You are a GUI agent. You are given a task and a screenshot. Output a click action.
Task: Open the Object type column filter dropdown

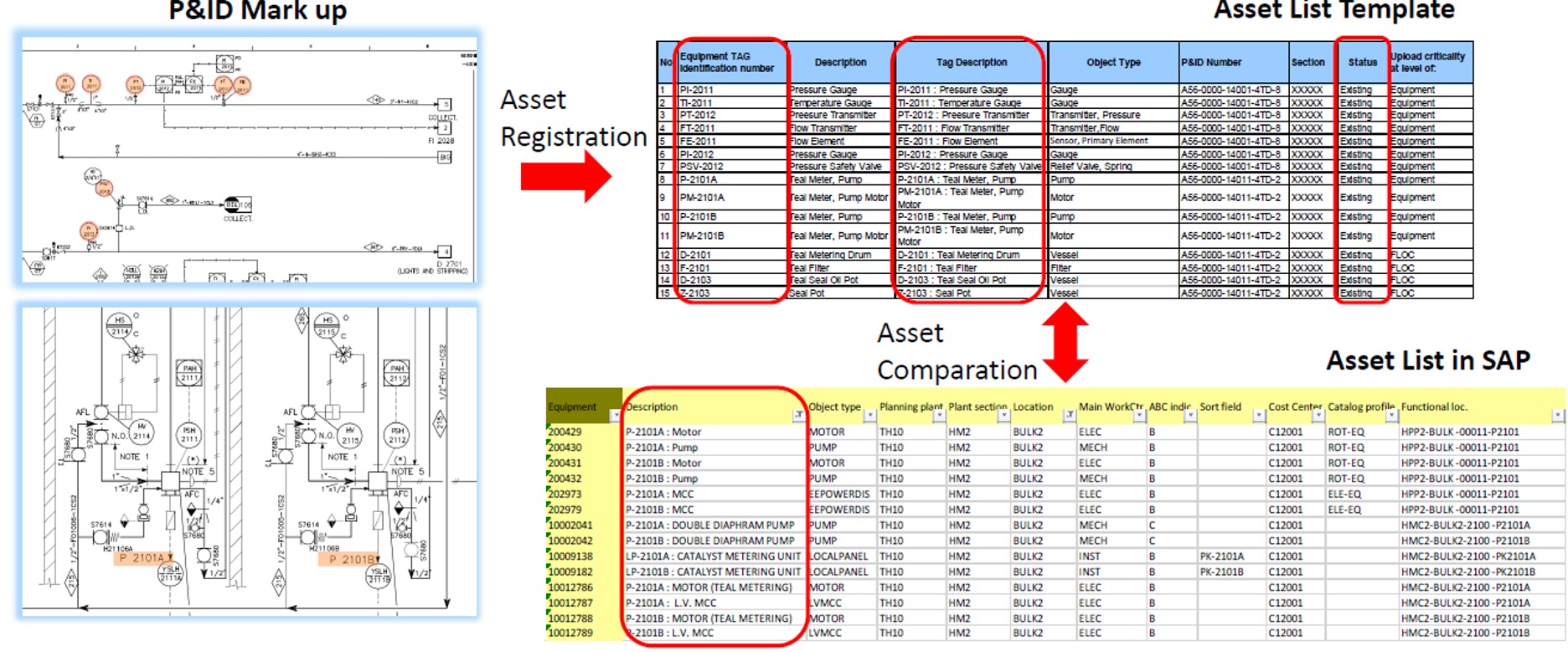(869, 416)
